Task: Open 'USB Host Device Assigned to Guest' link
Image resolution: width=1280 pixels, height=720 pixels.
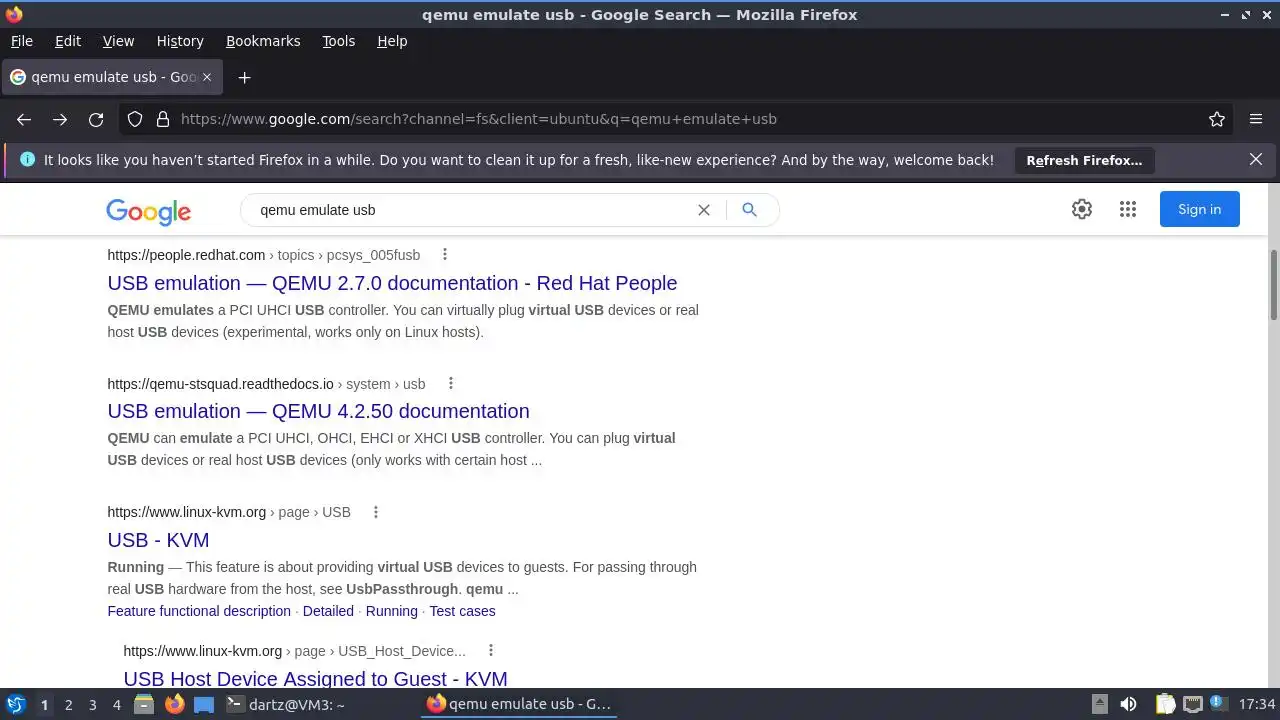Action: point(315,678)
